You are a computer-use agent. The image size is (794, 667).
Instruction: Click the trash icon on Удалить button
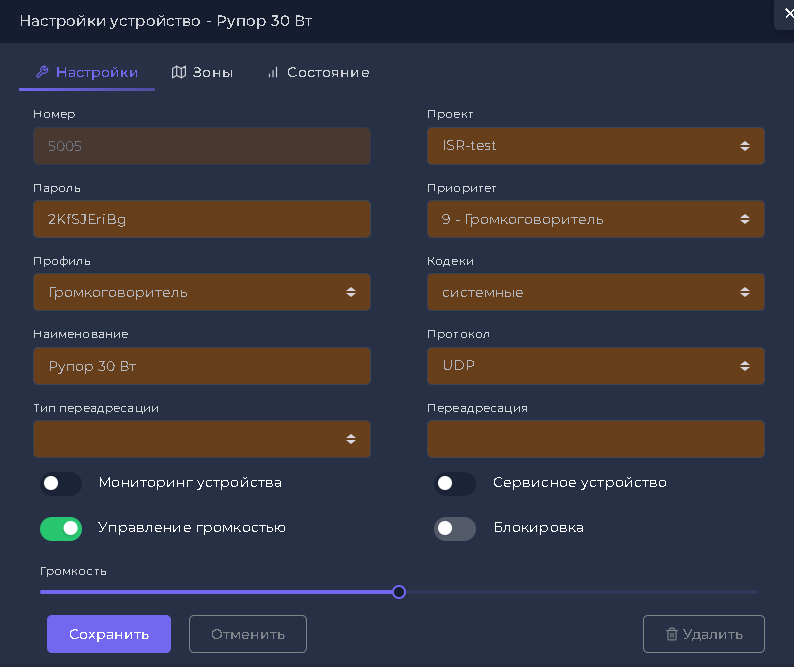pos(671,634)
